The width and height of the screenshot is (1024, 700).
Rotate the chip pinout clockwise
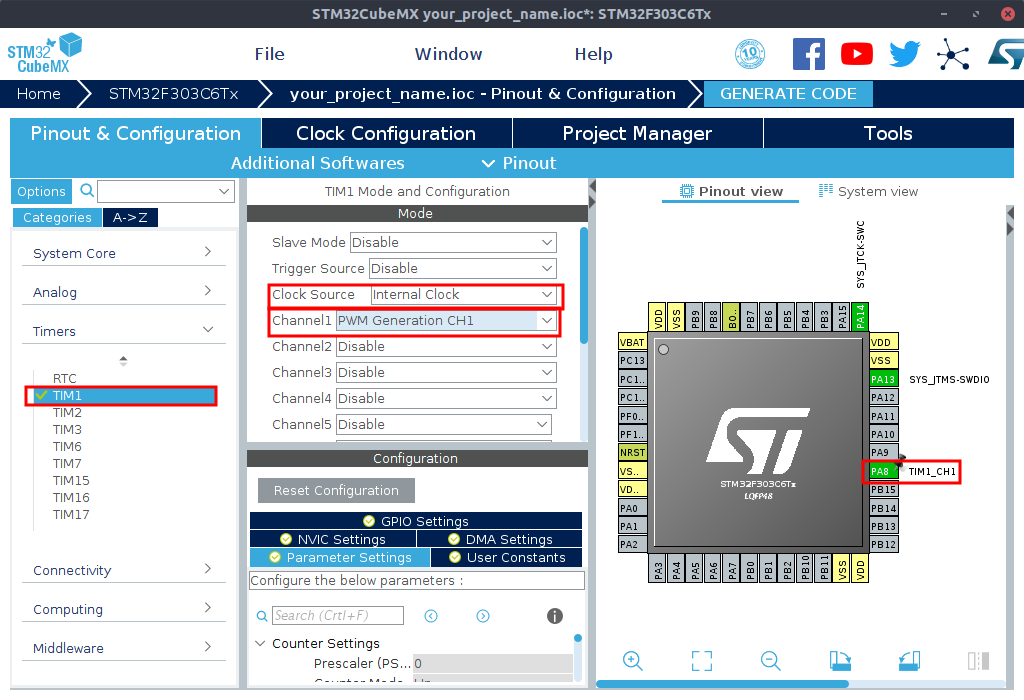tap(840, 660)
